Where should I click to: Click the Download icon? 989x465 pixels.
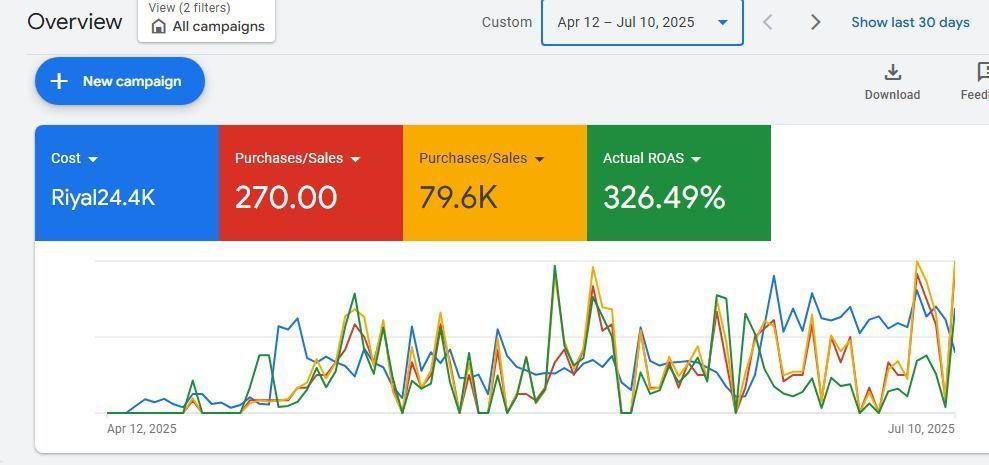click(892, 73)
